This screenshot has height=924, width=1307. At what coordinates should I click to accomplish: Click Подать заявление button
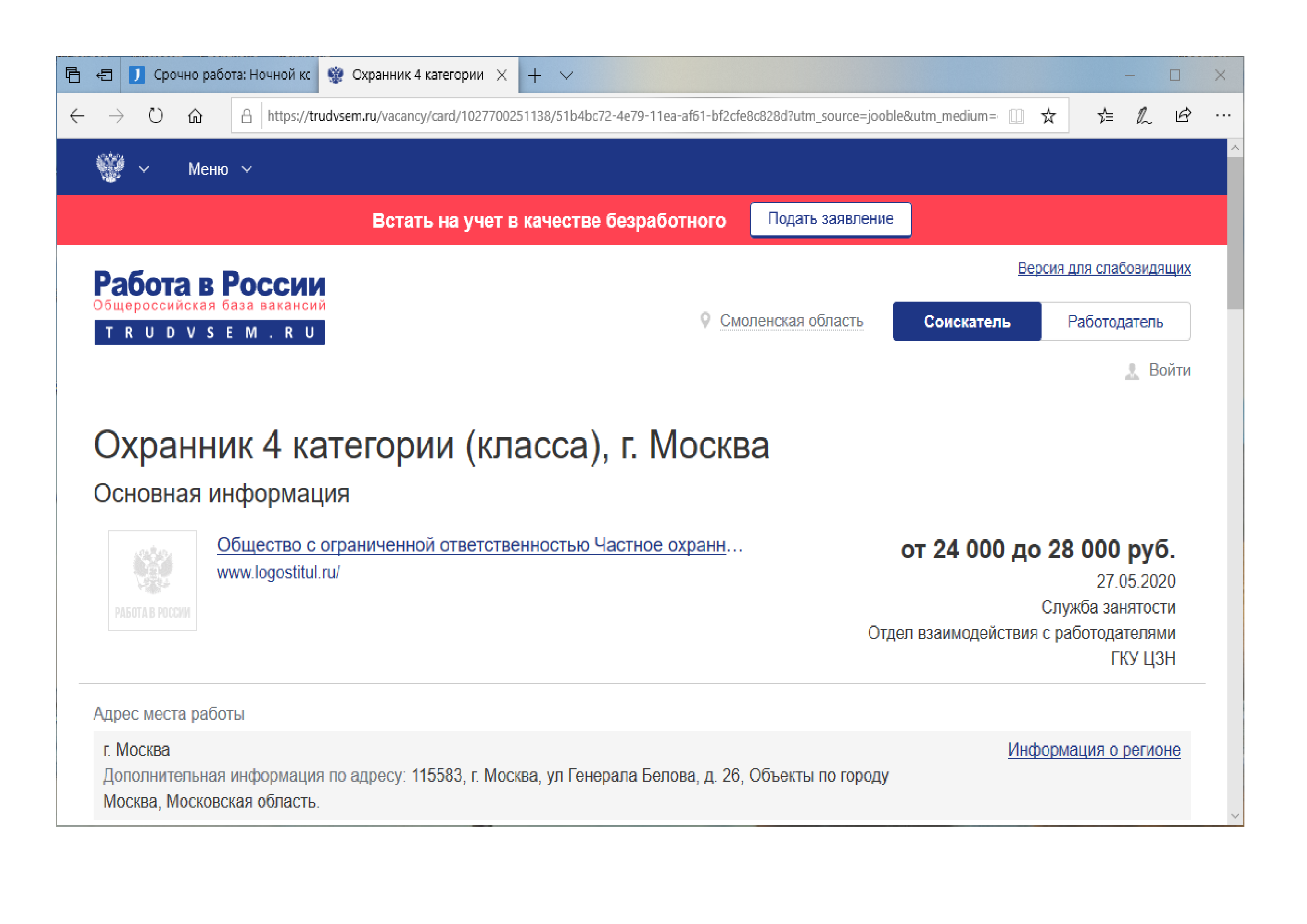click(x=830, y=219)
